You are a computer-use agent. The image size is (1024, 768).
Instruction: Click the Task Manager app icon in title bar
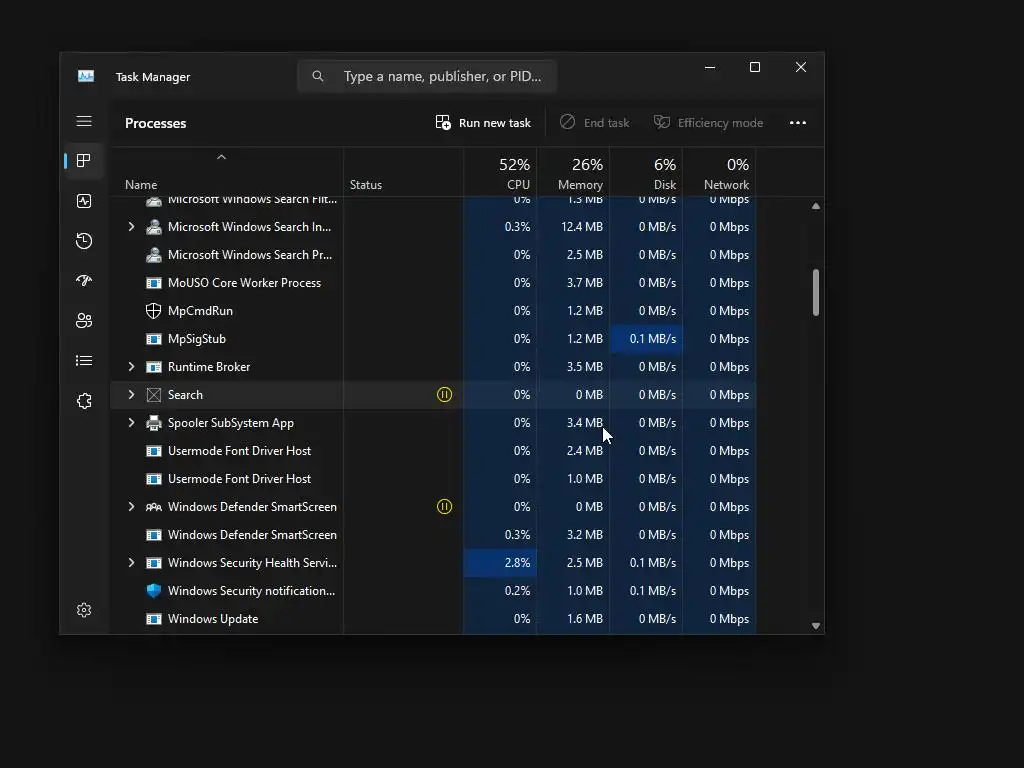click(86, 76)
